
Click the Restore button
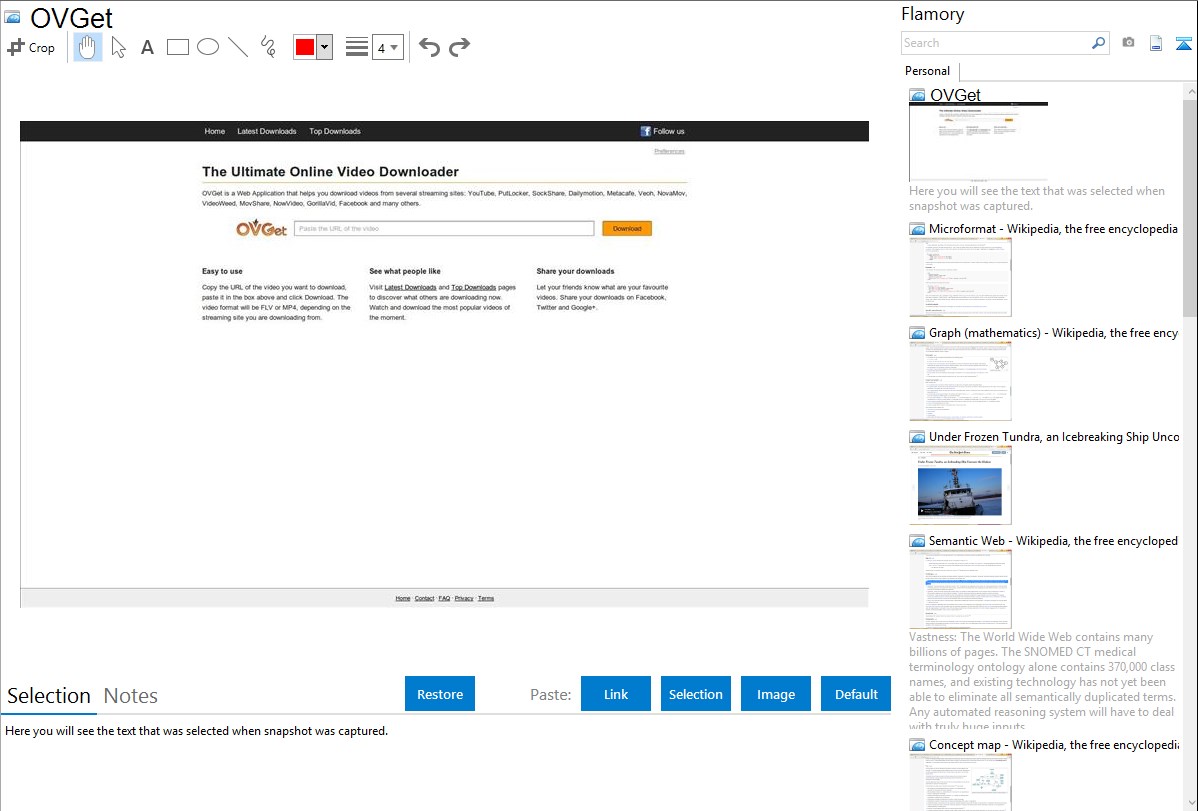440,694
